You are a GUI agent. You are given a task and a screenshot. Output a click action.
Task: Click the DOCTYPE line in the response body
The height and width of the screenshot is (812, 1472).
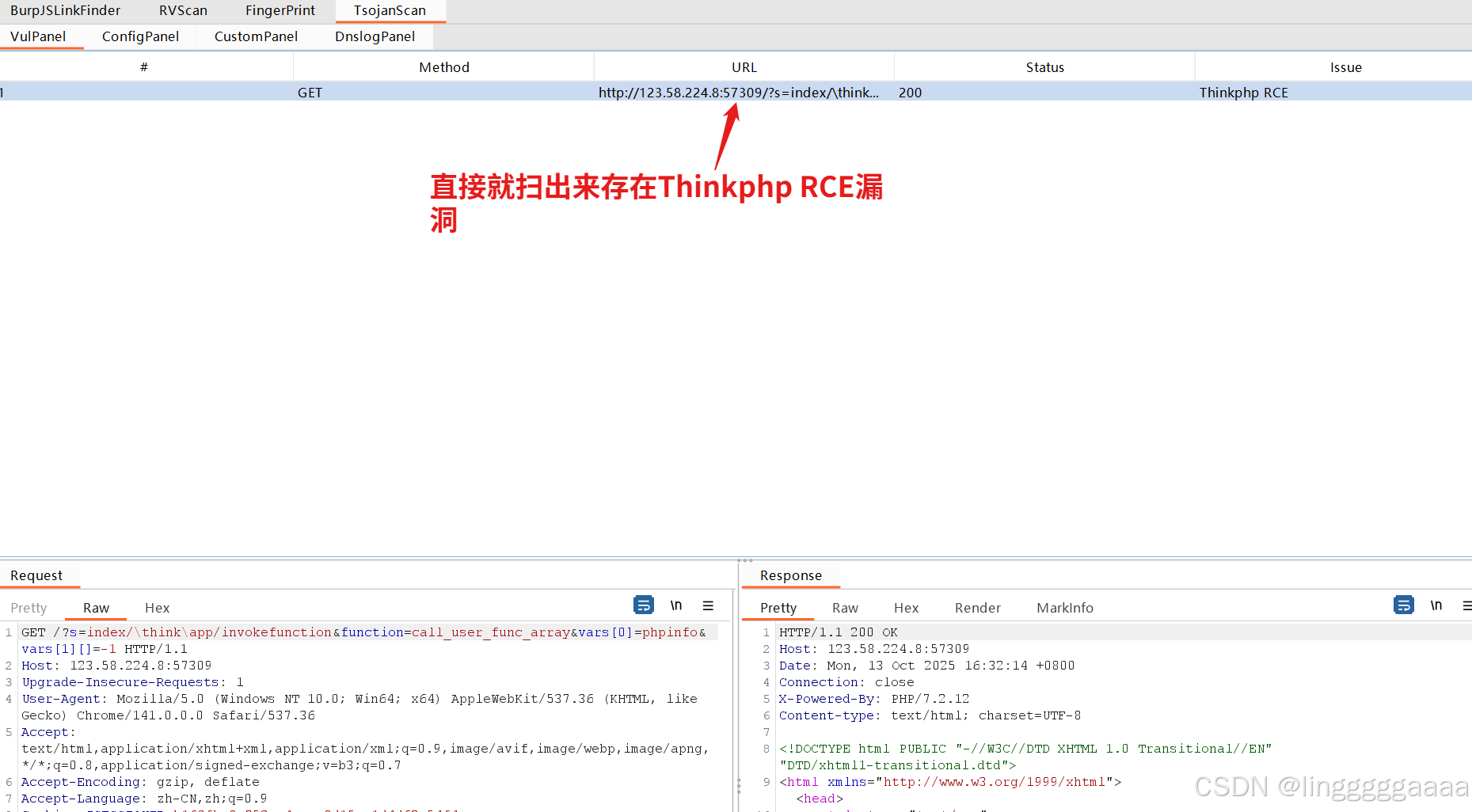(x=1025, y=757)
